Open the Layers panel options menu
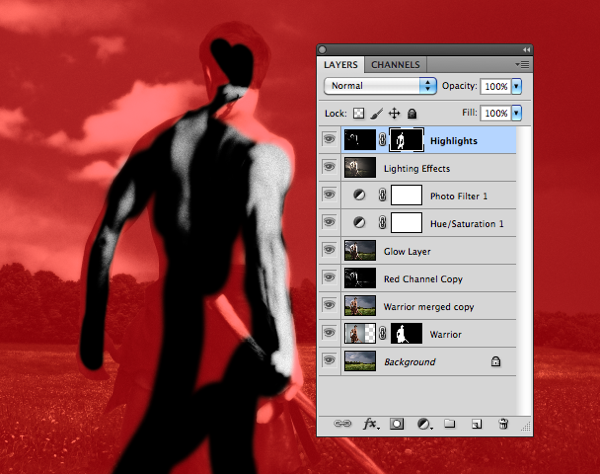Viewport: 600px width, 474px height. (x=522, y=65)
